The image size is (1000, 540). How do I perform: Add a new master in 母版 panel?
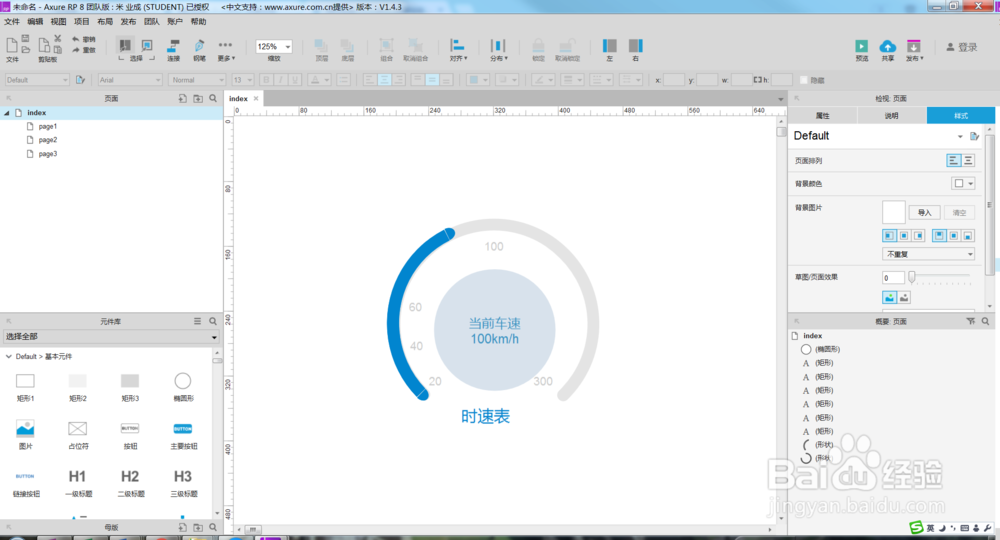tap(182, 527)
